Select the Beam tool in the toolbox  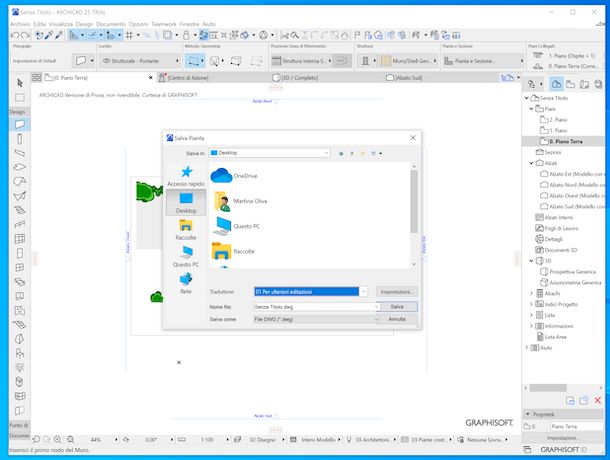(20, 153)
